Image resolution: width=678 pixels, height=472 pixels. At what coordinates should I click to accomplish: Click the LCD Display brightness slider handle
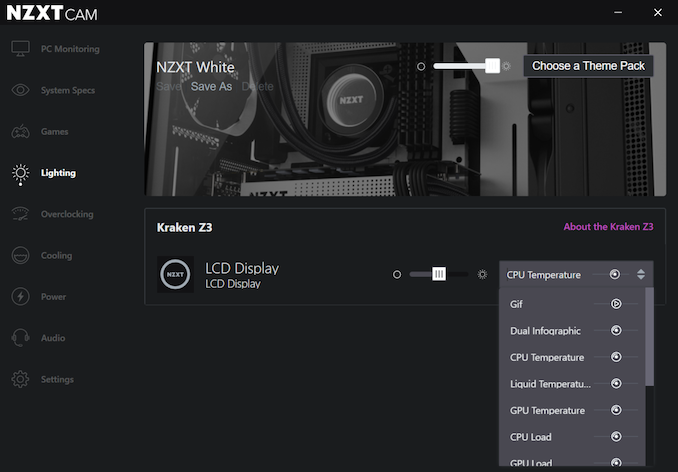click(439, 274)
